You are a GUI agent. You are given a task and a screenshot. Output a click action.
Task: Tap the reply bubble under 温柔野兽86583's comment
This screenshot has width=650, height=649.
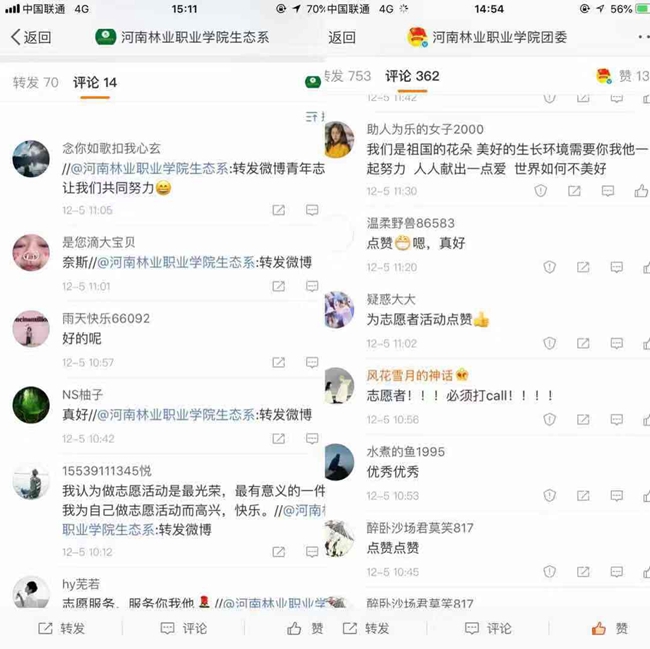coord(616,267)
